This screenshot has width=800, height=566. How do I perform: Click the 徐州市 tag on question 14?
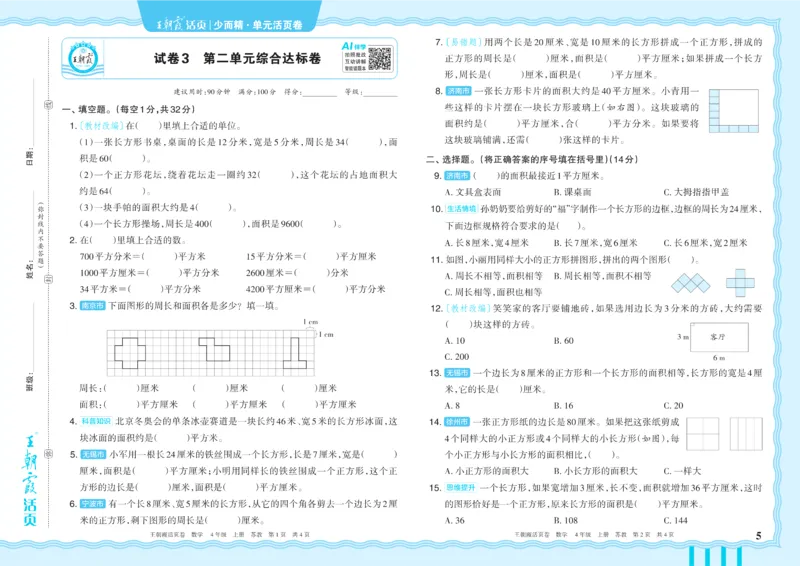coord(457,422)
